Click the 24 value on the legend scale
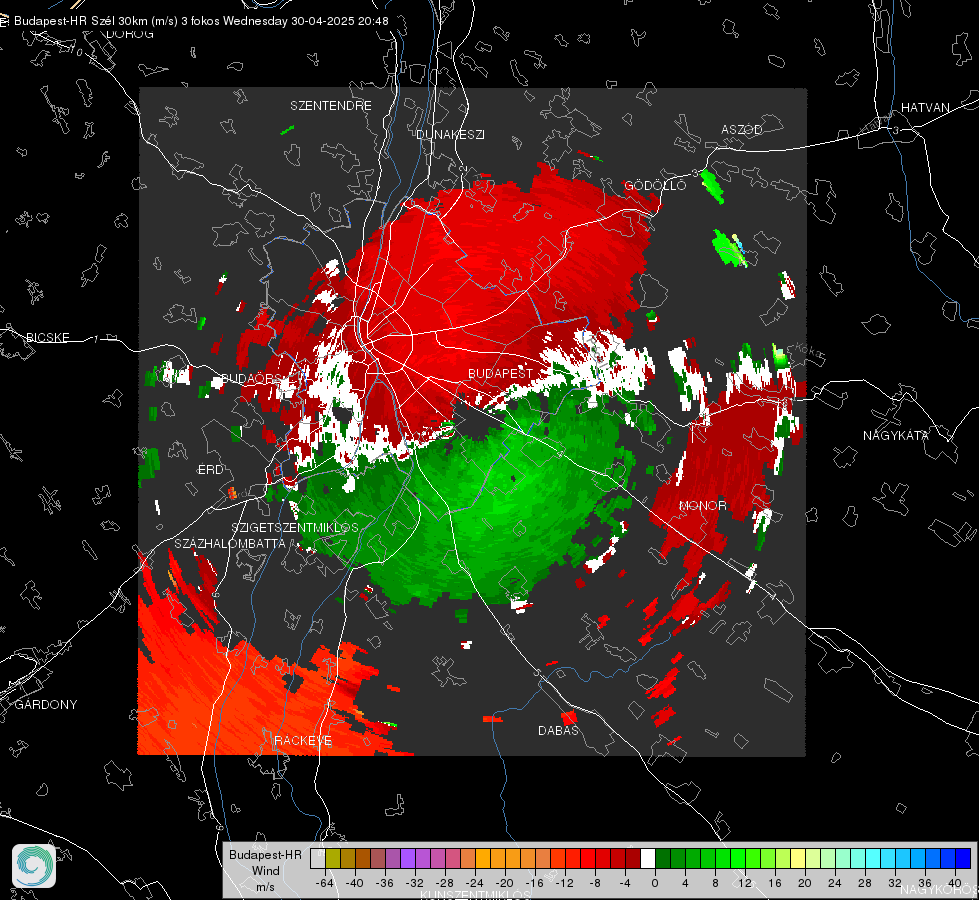Viewport: 979px width, 900px height. click(x=835, y=883)
